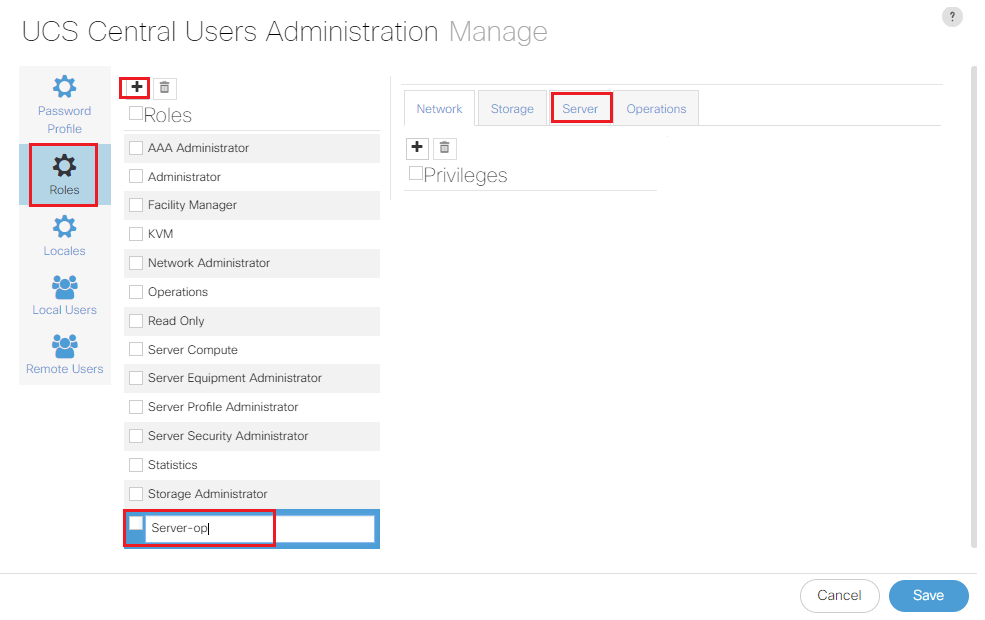Open the Locales gear icon
Viewport: 985px width, 620px height.
(x=64, y=227)
